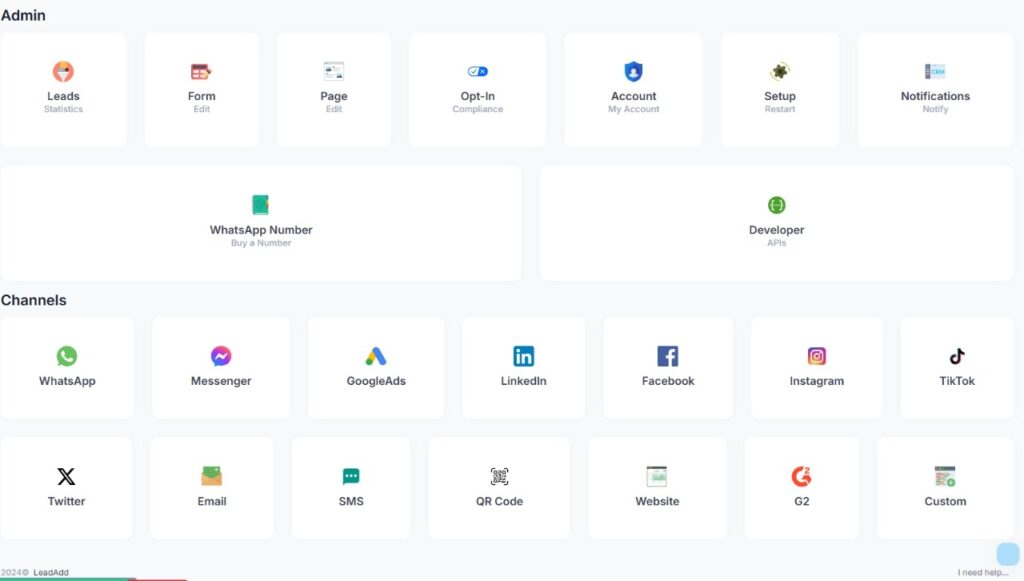Select the LinkedIn channel icon

coord(523,356)
